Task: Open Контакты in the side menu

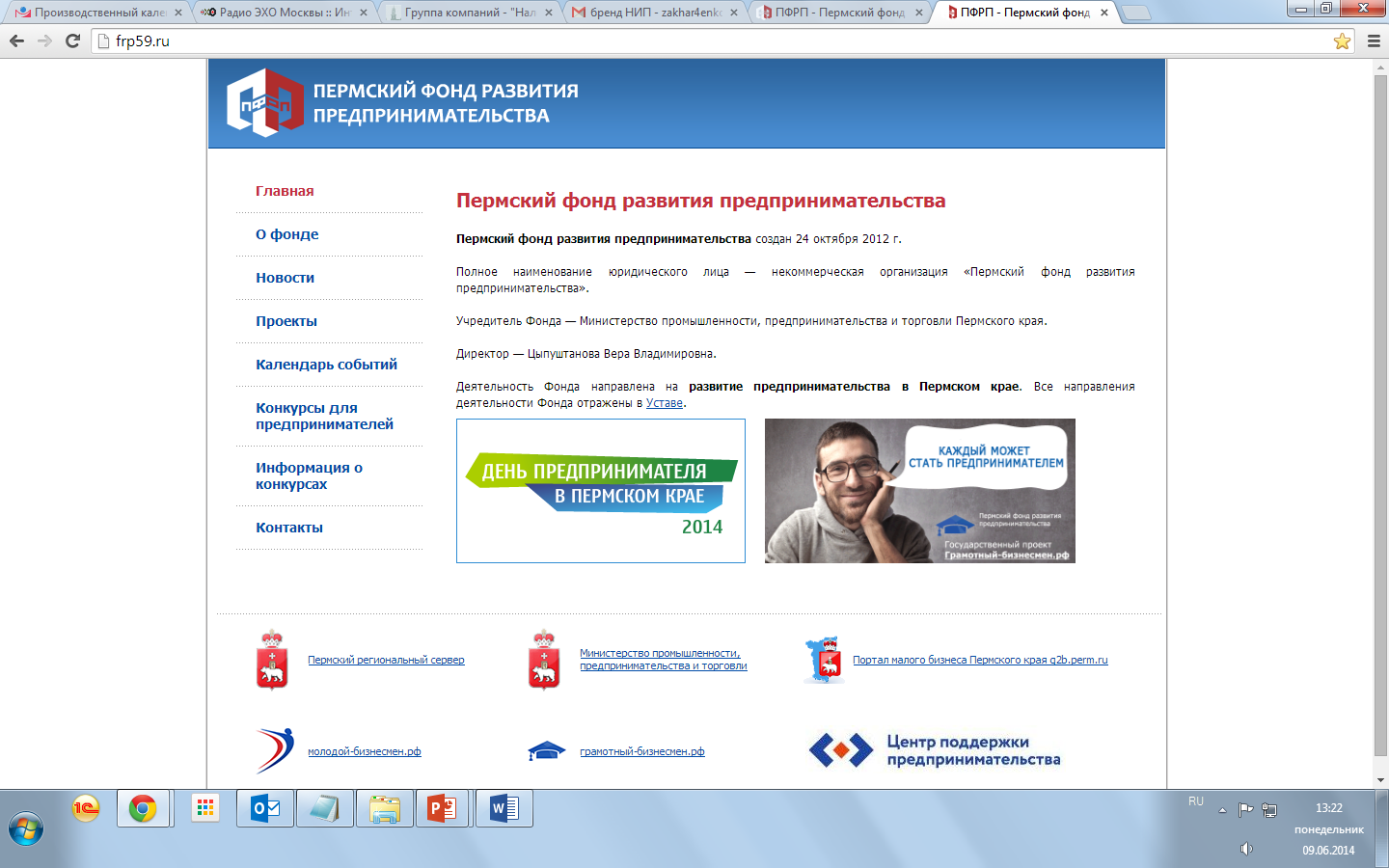Action: (x=288, y=528)
